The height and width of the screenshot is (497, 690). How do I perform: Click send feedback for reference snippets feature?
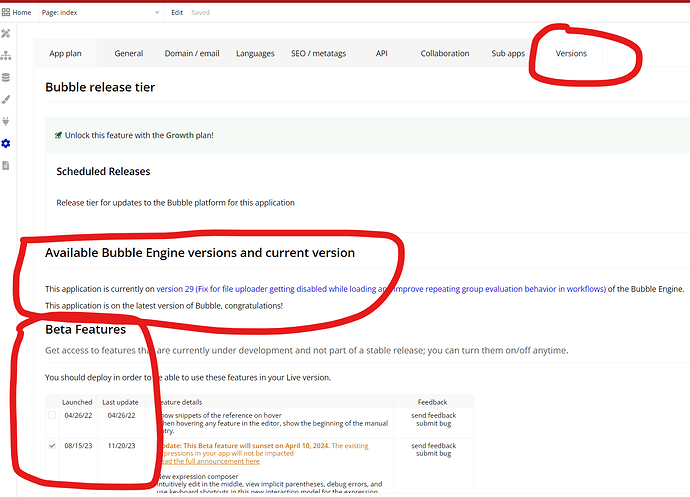point(433,415)
